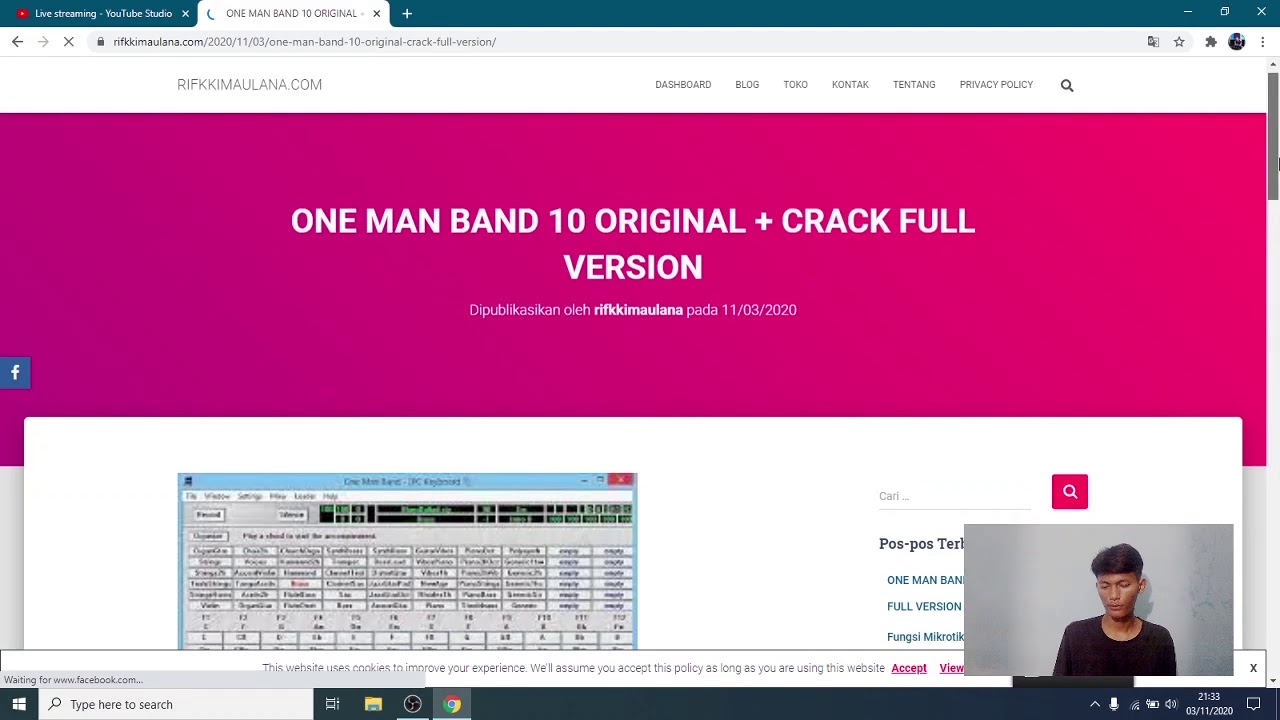Focus the Cari search field
The width and height of the screenshot is (1280, 720).
click(955, 496)
